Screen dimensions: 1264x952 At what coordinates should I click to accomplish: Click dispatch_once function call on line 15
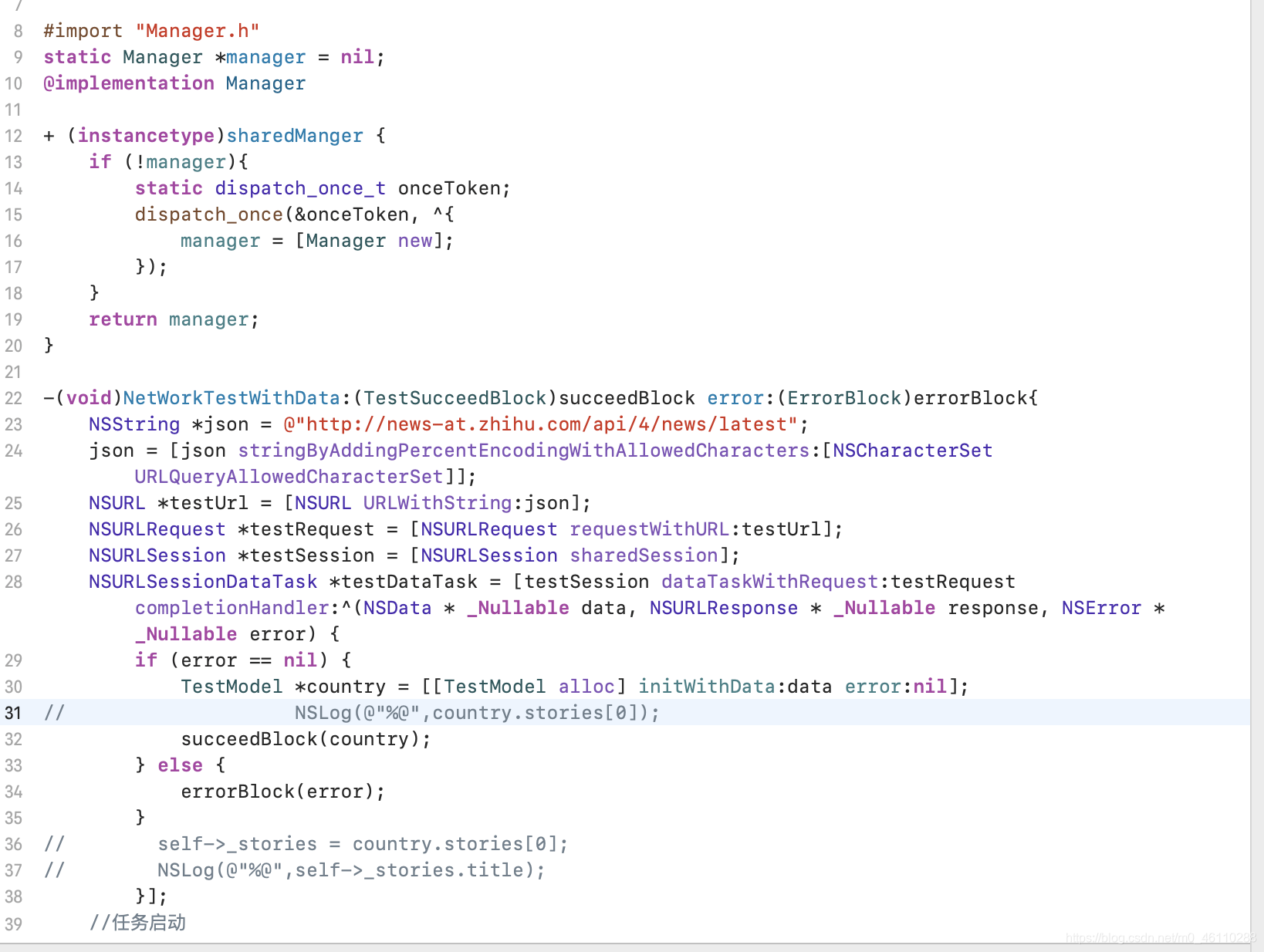pyautogui.click(x=209, y=214)
